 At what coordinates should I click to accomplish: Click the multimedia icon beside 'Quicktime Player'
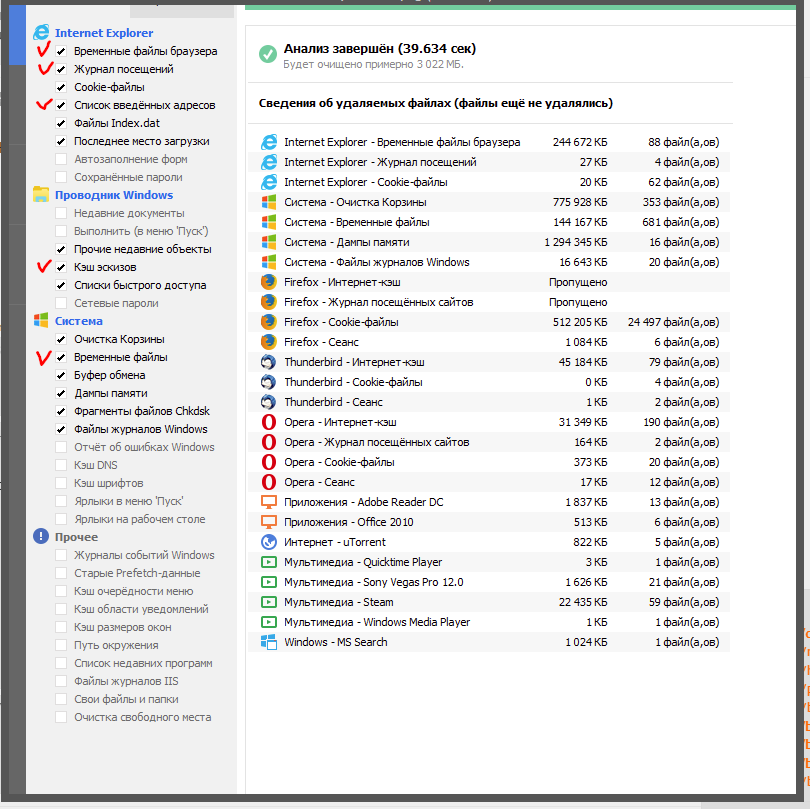coord(269,562)
